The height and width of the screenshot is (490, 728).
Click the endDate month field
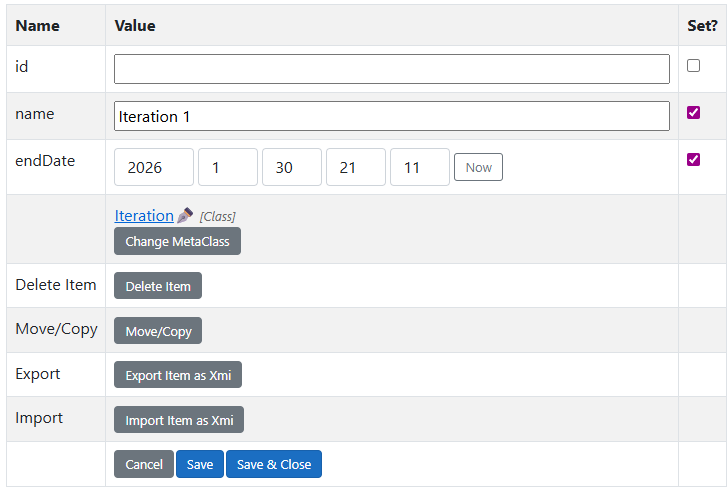[228, 167]
